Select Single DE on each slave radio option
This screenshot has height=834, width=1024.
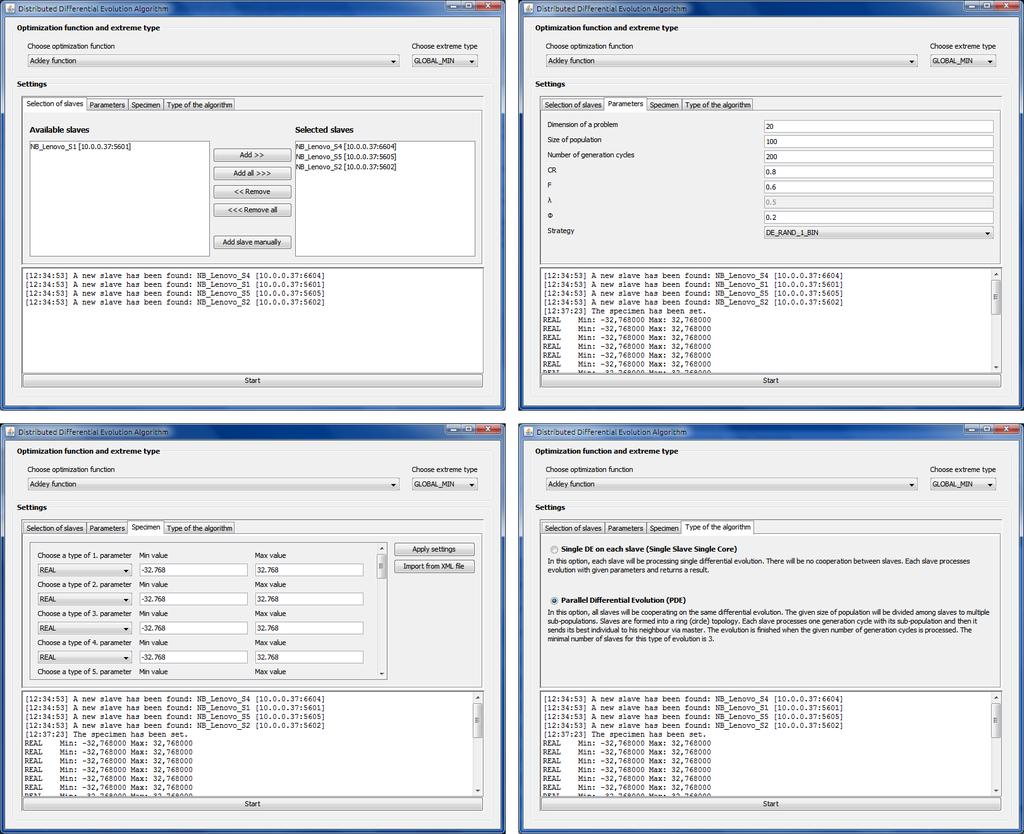coord(554,549)
